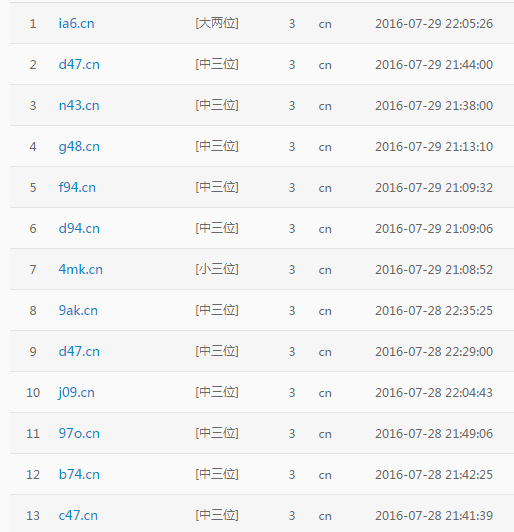This screenshot has width=514, height=532.
Task: Click the [小三位] category tag for 4mk.cn
Action: pyautogui.click(x=217, y=269)
